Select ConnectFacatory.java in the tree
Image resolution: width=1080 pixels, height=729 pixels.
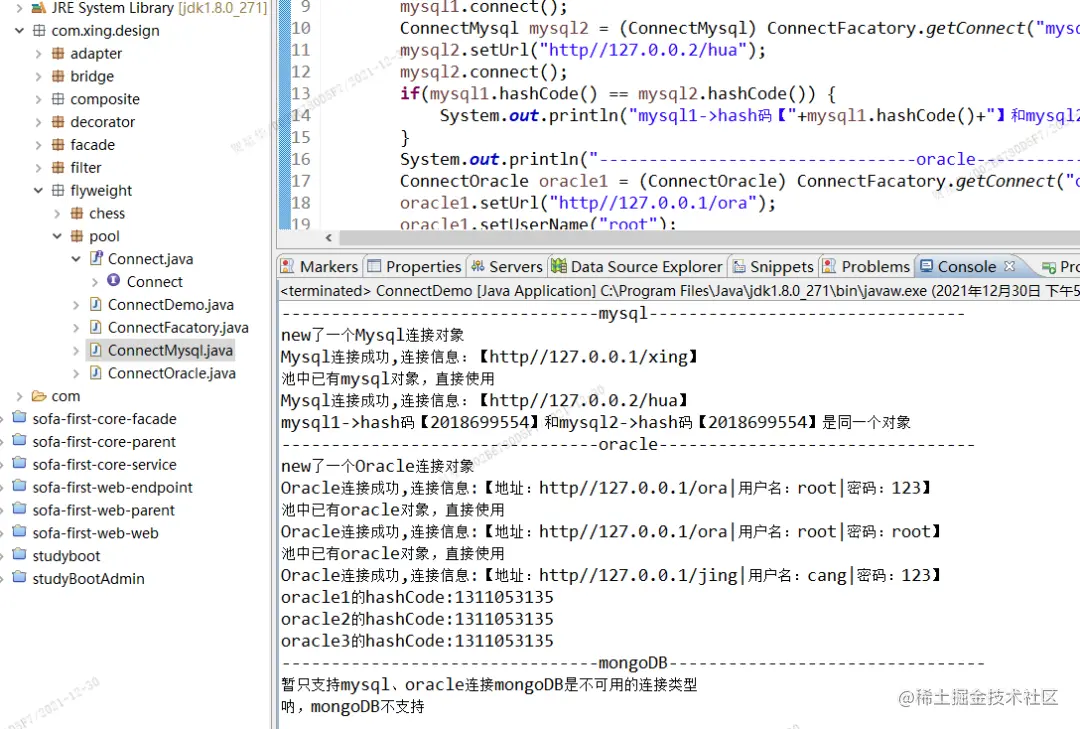coord(178,327)
